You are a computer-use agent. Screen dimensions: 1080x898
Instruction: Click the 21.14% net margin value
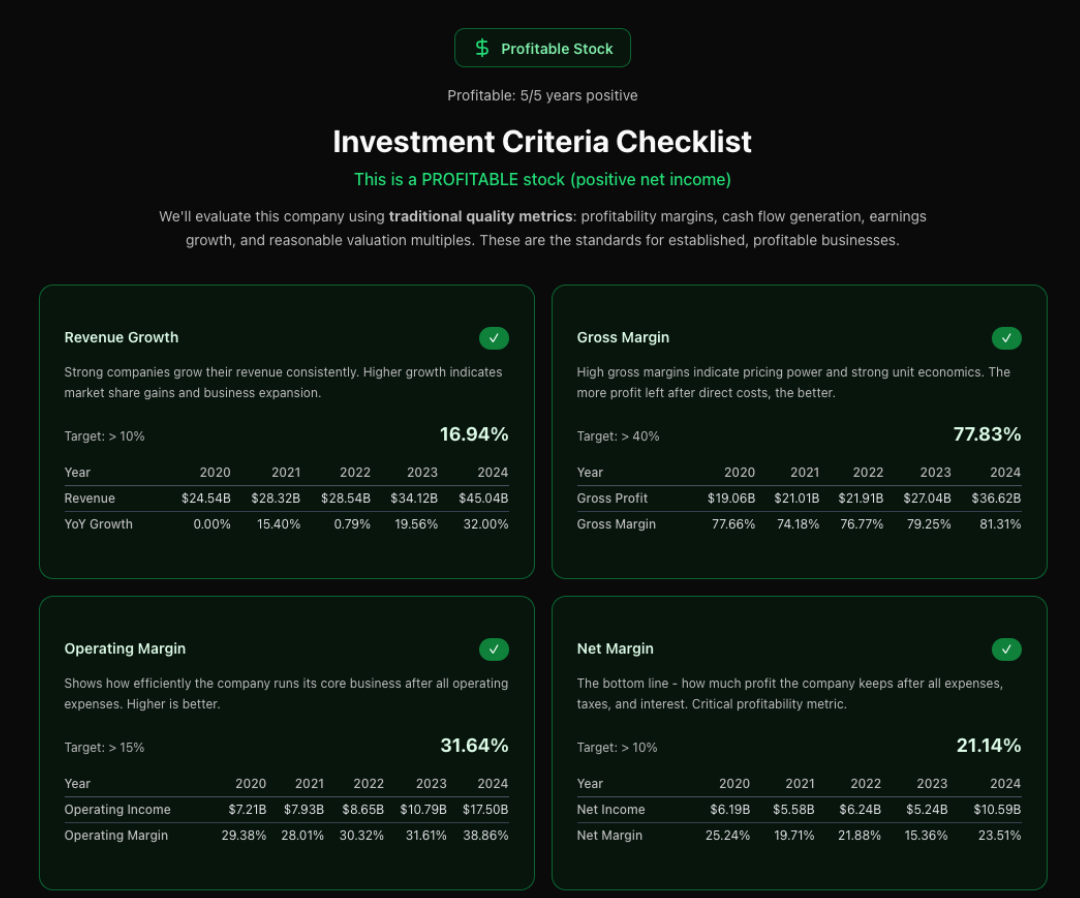click(x=987, y=745)
